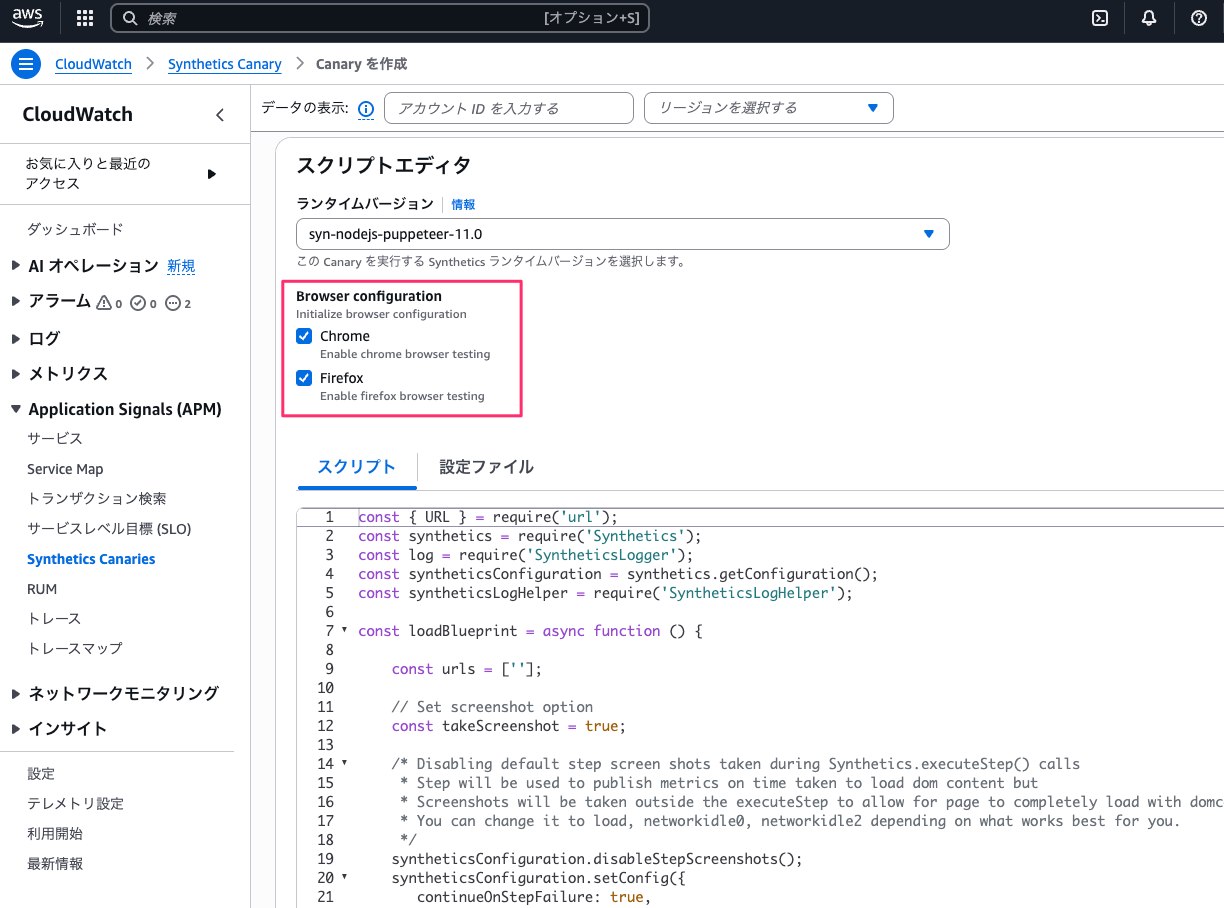Expand the インサイト section

click(15, 729)
